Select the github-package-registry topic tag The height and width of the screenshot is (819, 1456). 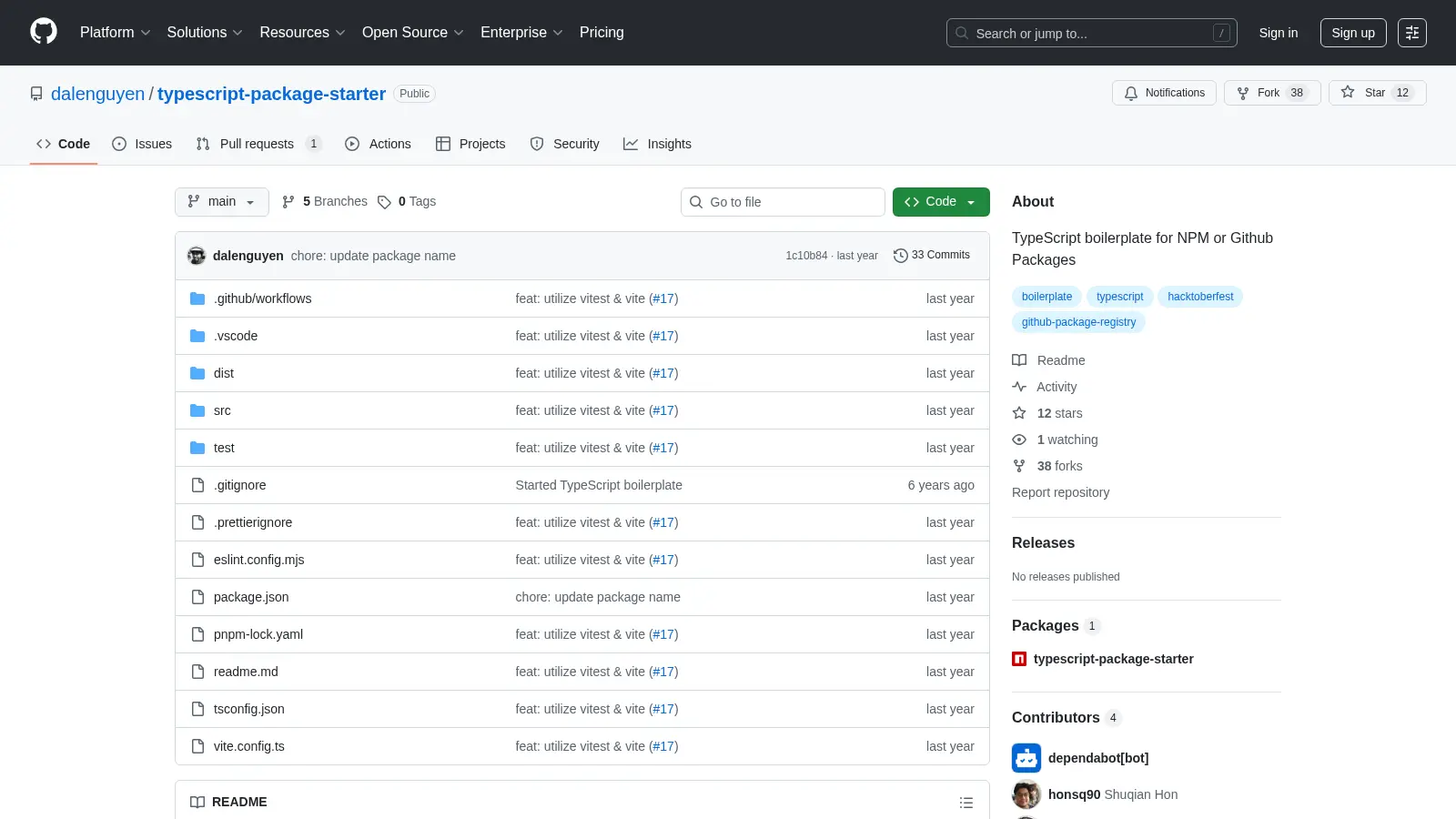coord(1078,322)
